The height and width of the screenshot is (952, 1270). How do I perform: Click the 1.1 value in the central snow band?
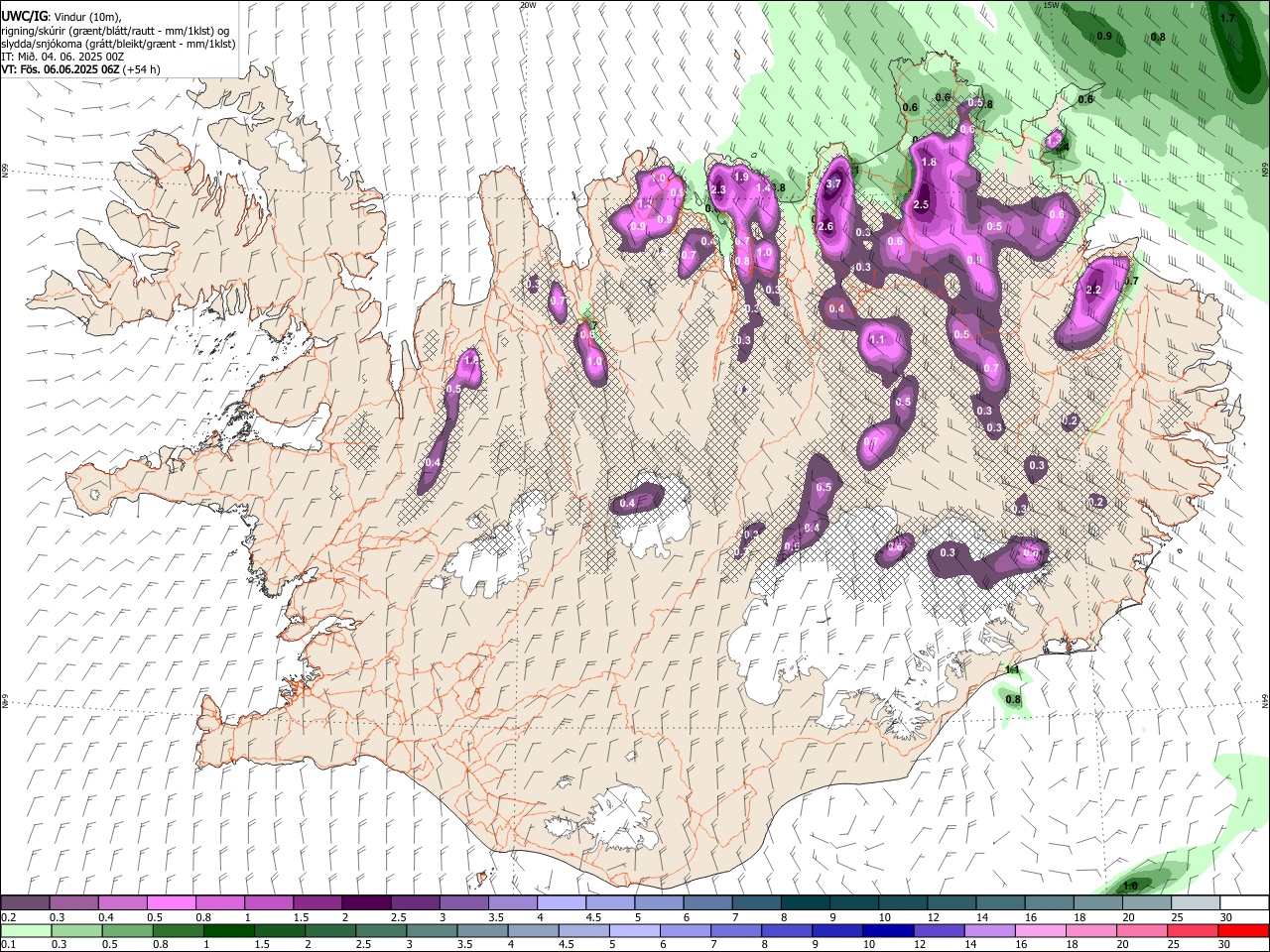coord(877,339)
